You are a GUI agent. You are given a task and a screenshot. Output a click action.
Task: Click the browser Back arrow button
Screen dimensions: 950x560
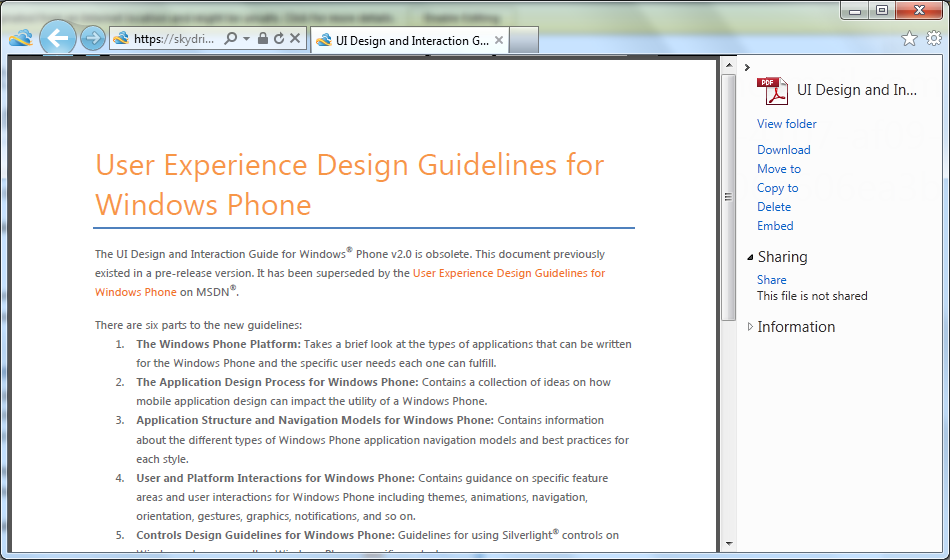click(58, 39)
